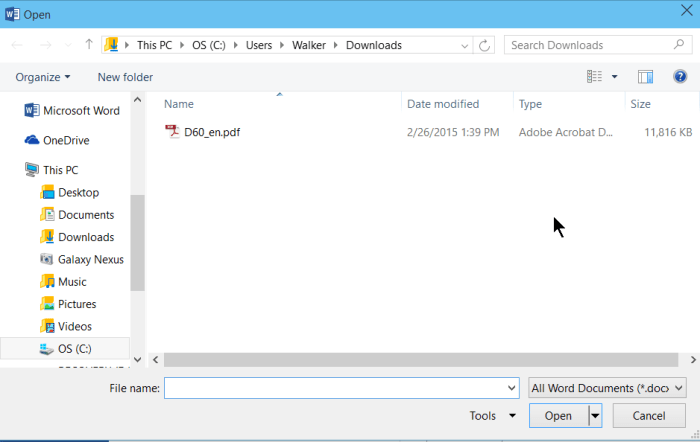Viewport: 700px width, 442px height.
Task: Toggle the preview pane
Action: (645, 77)
